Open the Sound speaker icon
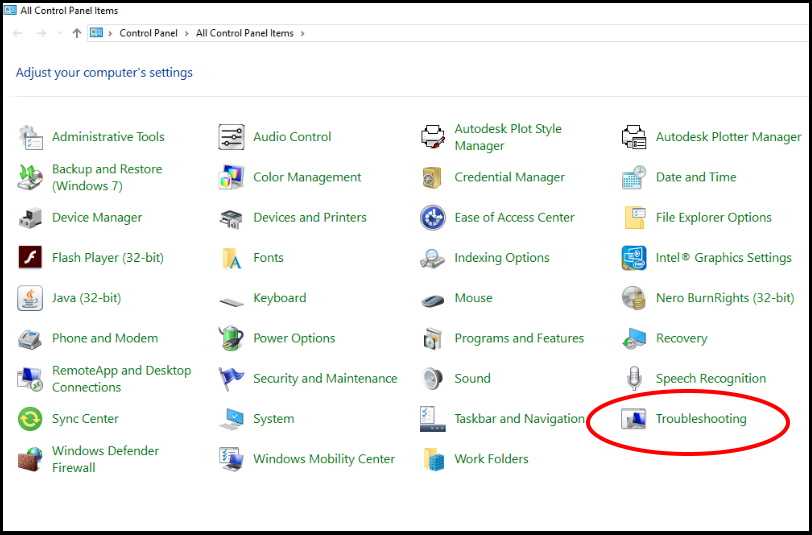Viewport: 812px width, 535px height. (432, 379)
